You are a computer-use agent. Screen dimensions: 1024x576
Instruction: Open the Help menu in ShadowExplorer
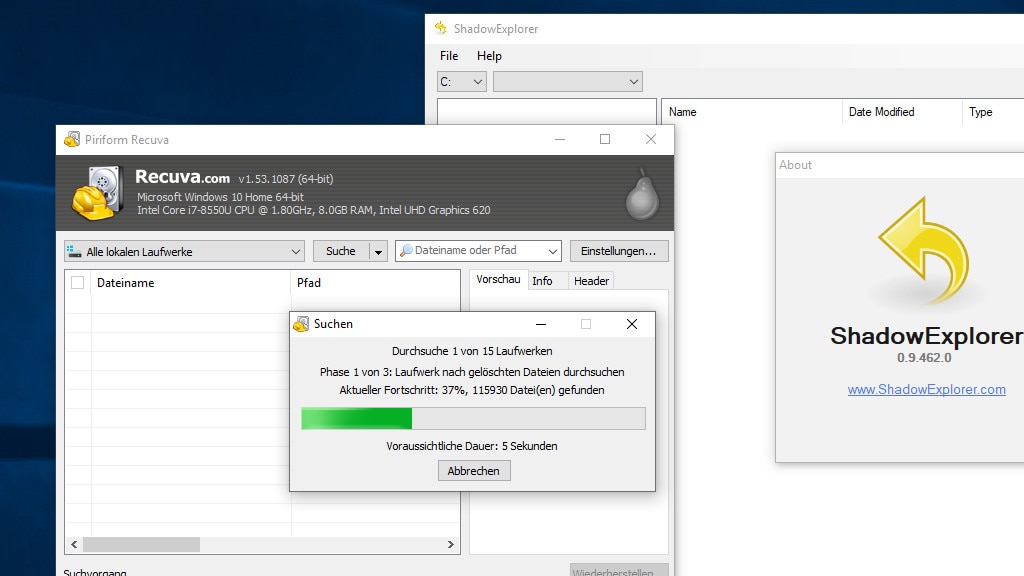tap(489, 56)
